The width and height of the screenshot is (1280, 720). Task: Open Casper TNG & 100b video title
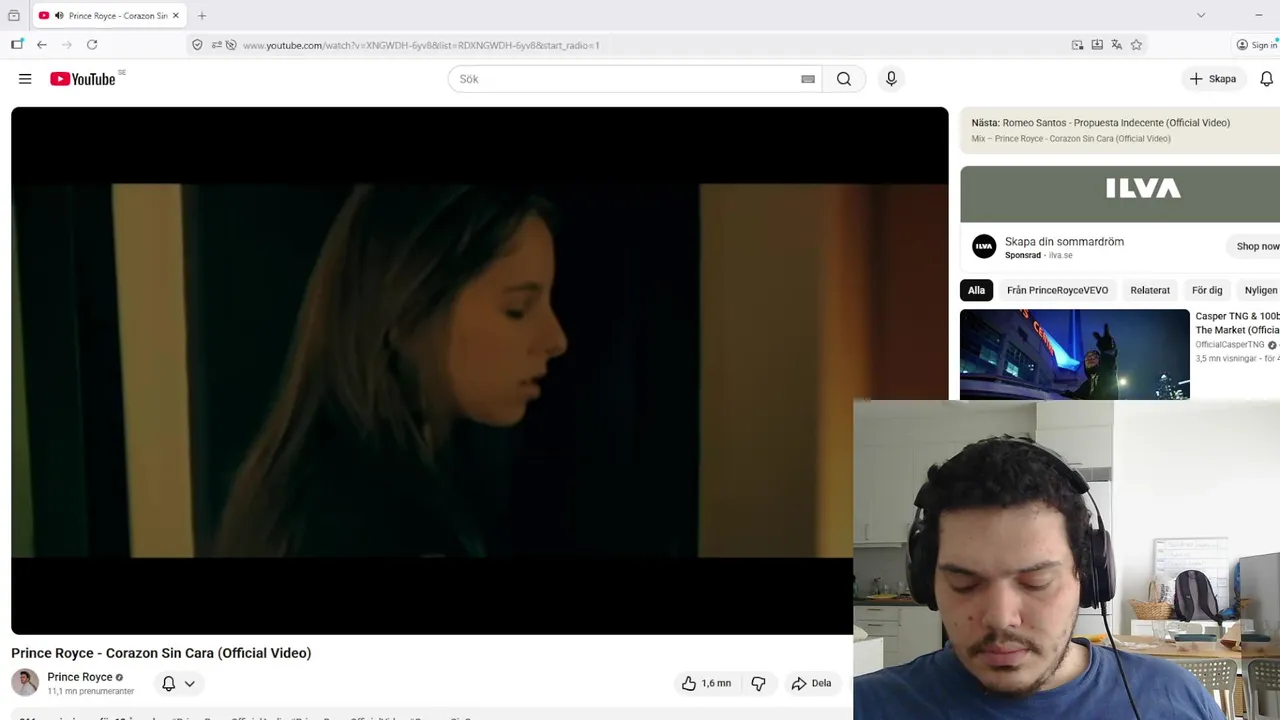pos(1237,323)
